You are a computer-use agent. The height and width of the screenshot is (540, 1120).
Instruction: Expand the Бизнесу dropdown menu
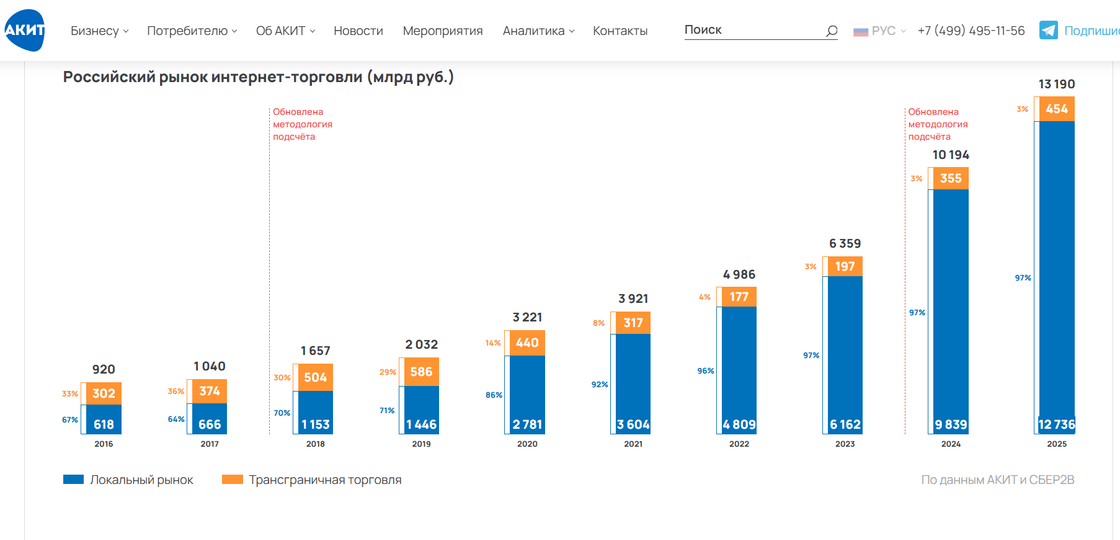point(99,31)
